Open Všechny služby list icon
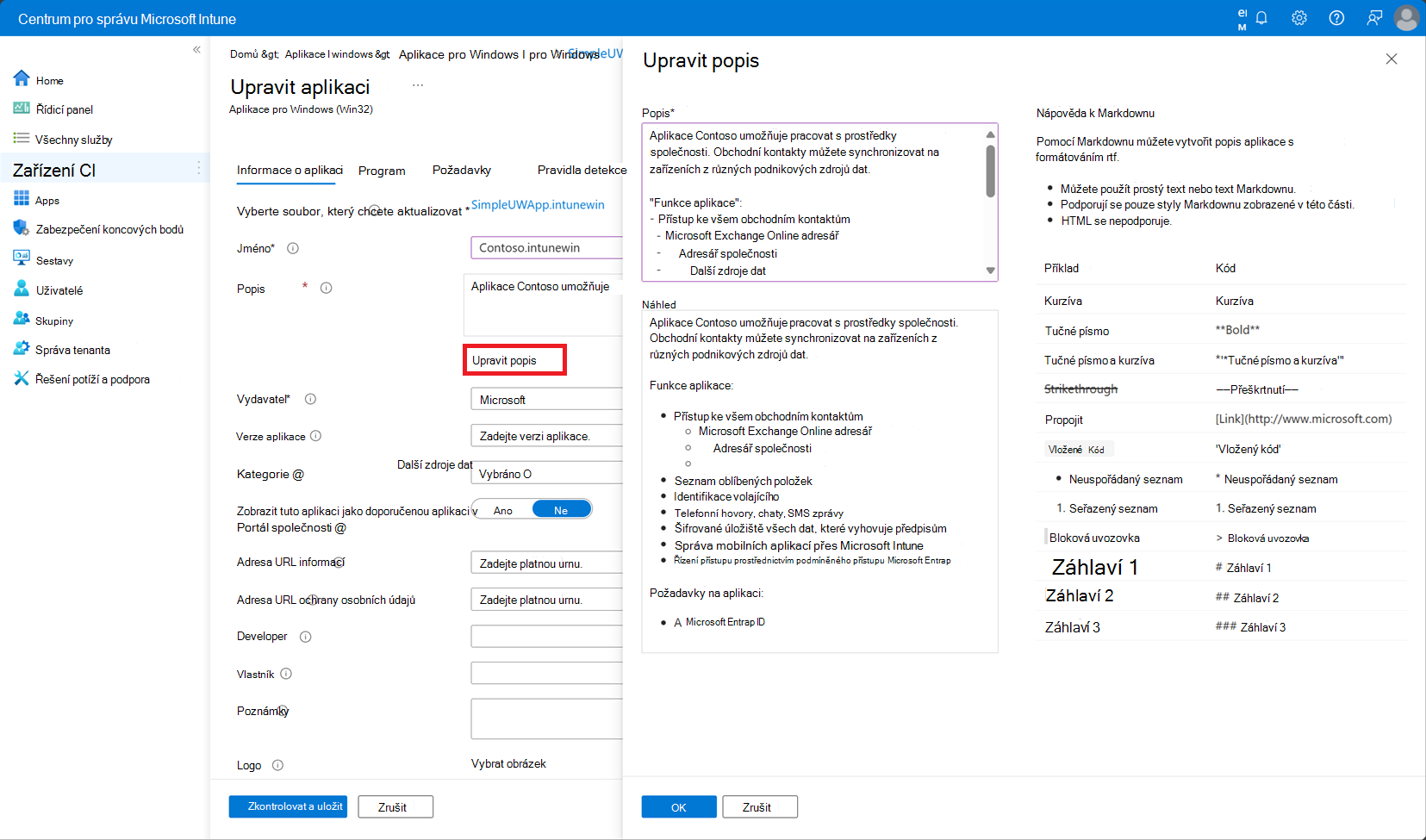 pos(22,138)
